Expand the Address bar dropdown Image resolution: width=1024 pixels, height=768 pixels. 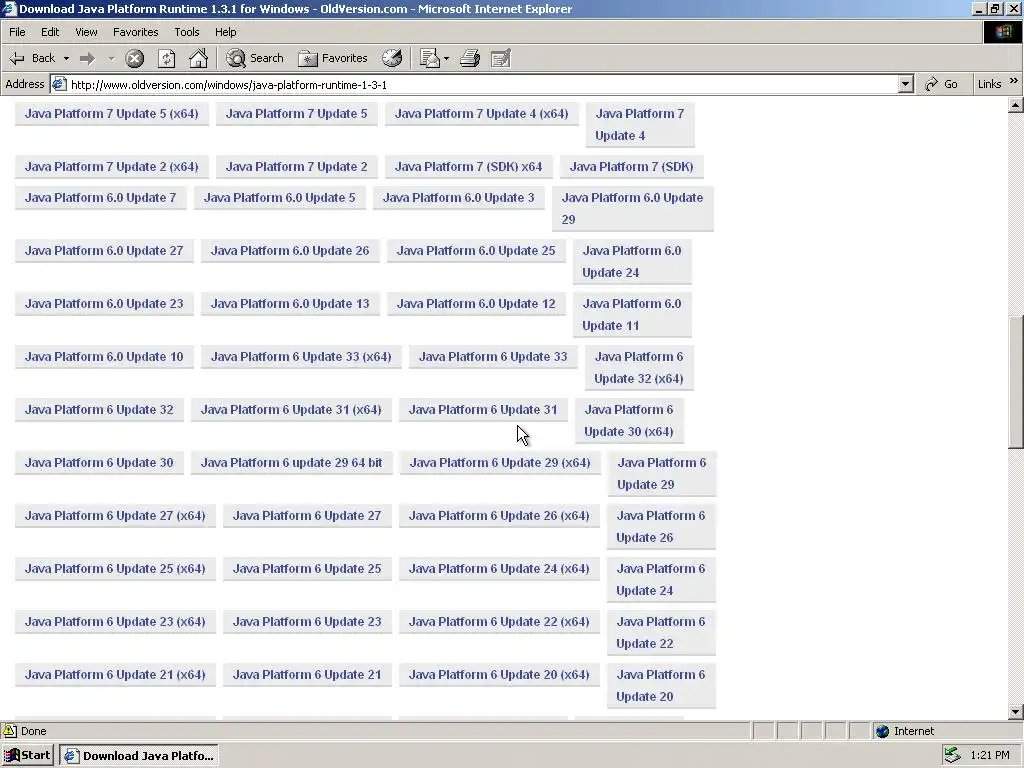pyautogui.click(x=905, y=84)
